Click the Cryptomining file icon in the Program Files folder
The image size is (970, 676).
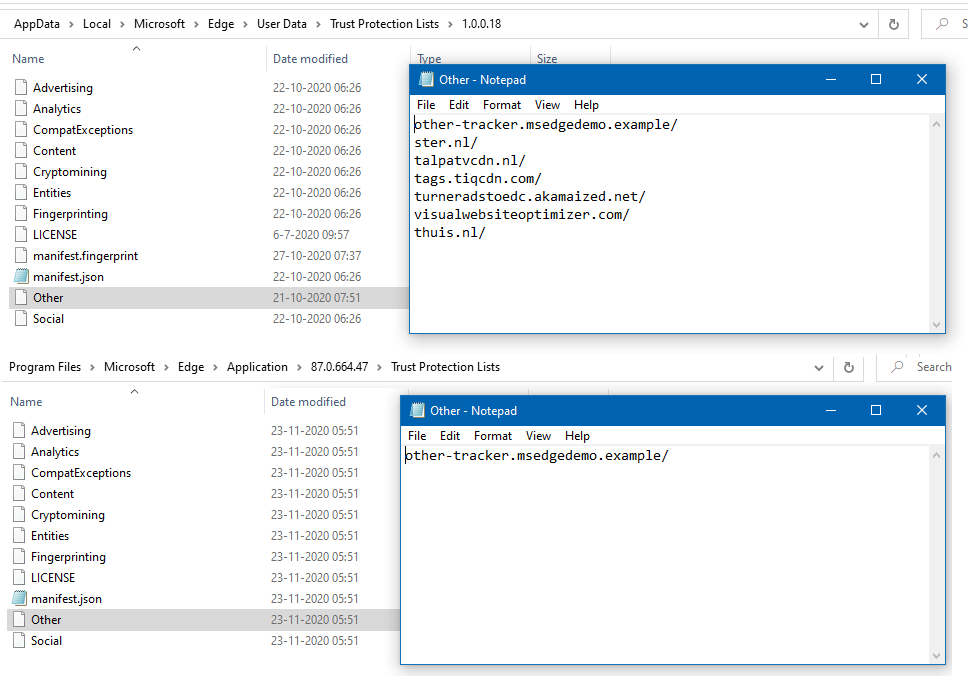(x=19, y=514)
